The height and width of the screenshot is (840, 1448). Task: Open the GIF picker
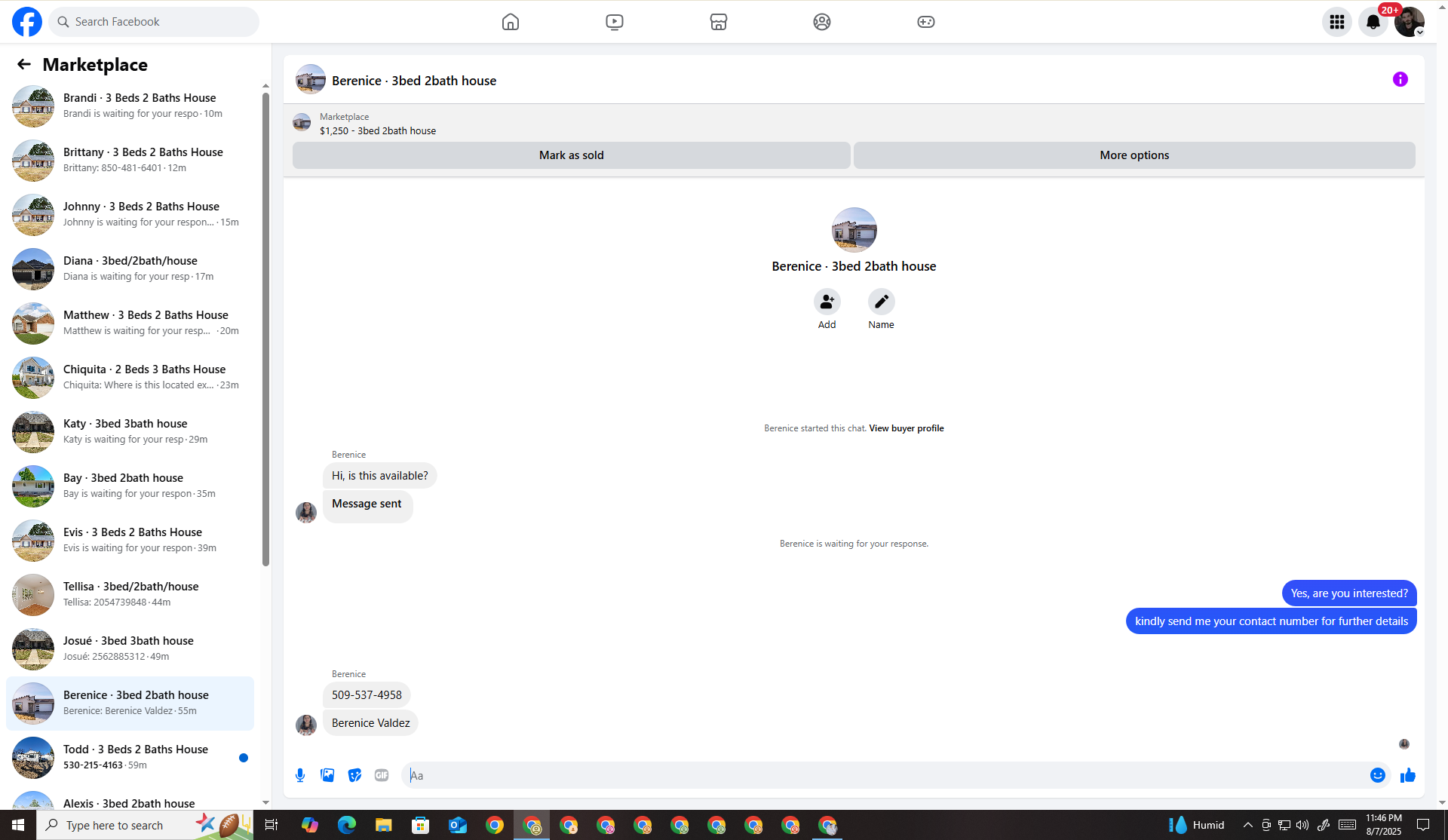coord(382,775)
